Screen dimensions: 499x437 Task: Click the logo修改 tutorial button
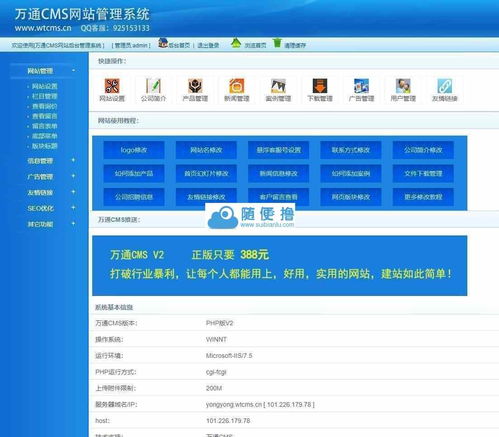[x=134, y=150]
